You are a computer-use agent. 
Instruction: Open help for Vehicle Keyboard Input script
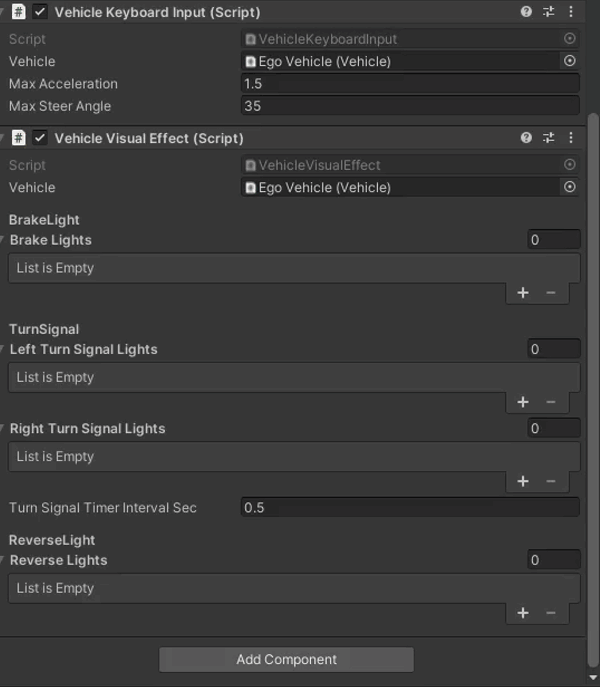coord(526,11)
